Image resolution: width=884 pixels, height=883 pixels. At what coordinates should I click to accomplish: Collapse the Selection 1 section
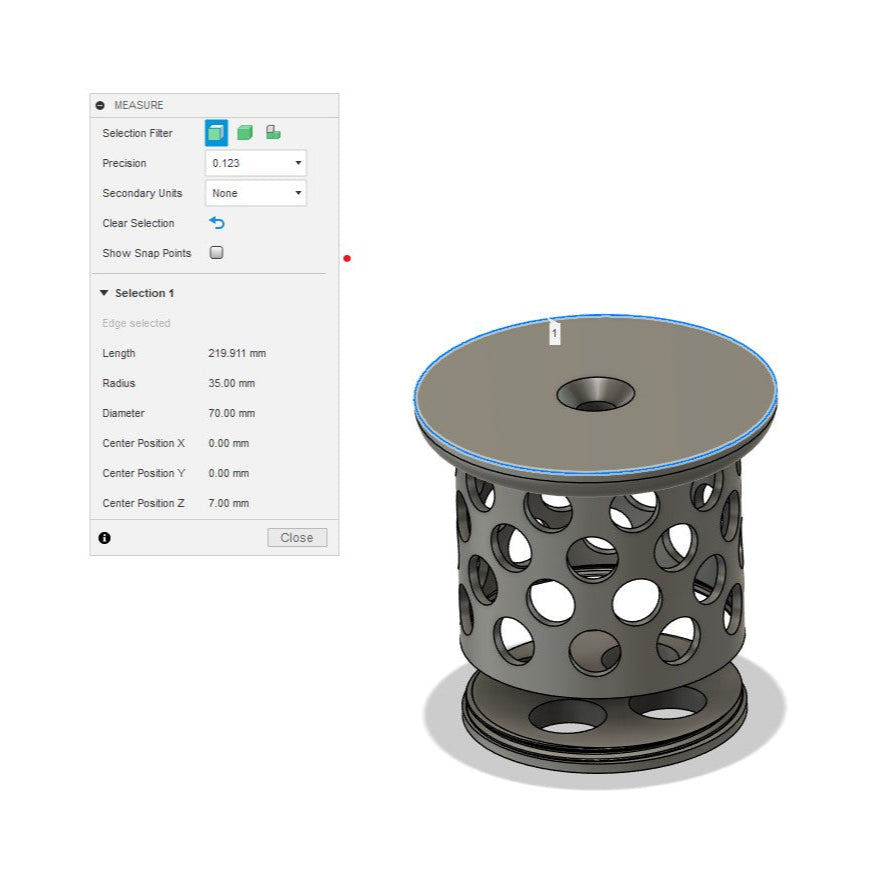(104, 293)
